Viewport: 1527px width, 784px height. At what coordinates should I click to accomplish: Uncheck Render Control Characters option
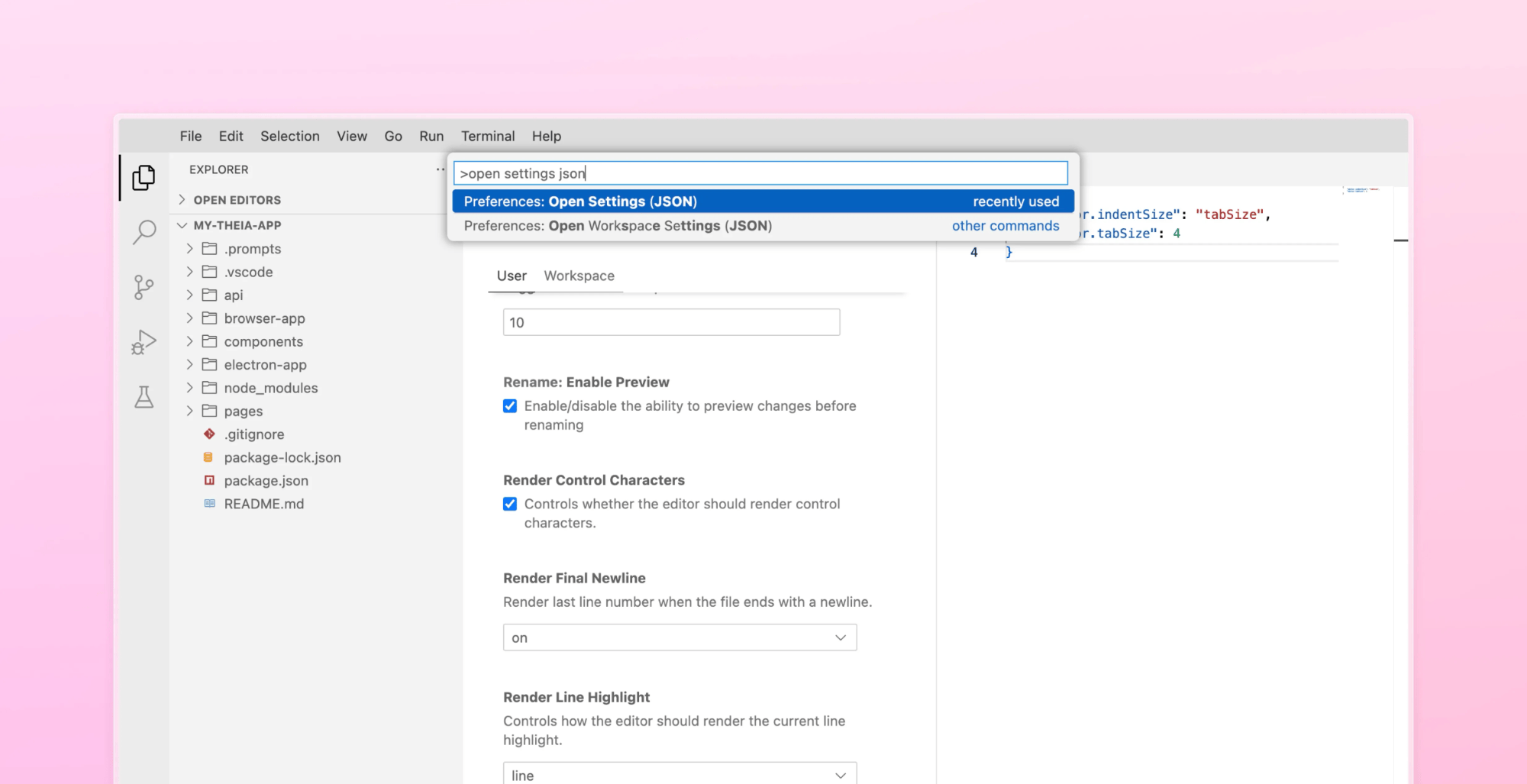[510, 504]
